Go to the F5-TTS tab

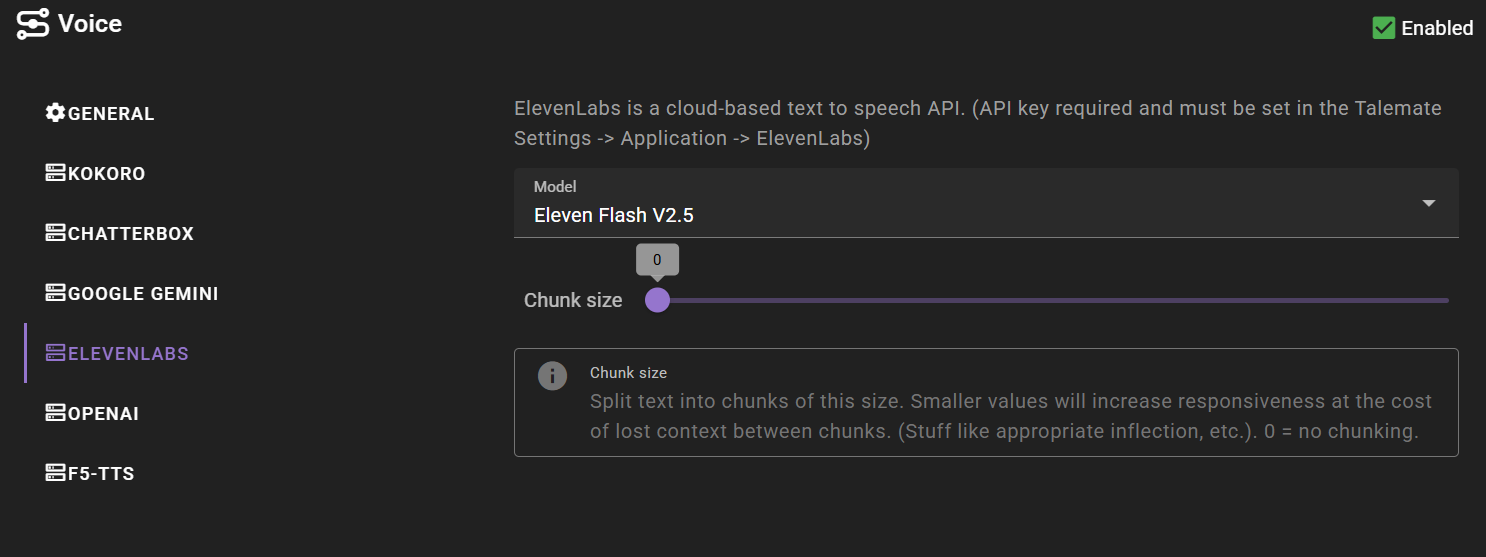90,473
